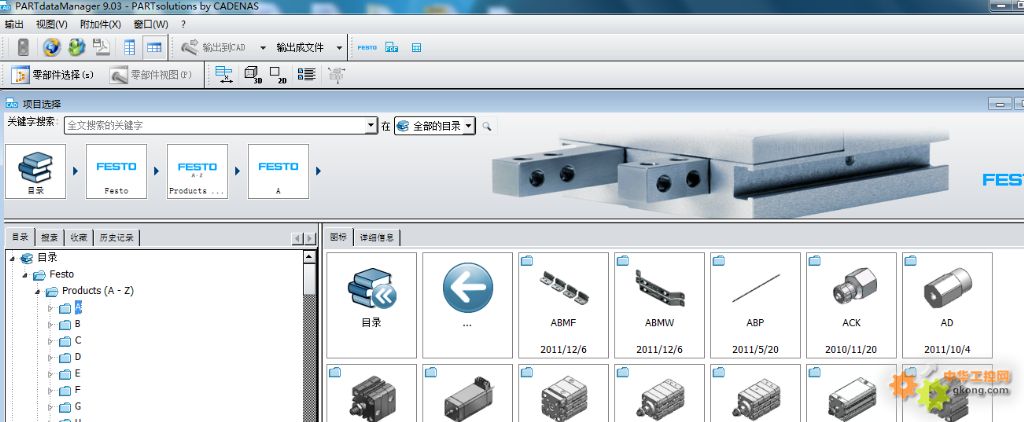Click the arrow after the A breadcrumb

point(319,171)
